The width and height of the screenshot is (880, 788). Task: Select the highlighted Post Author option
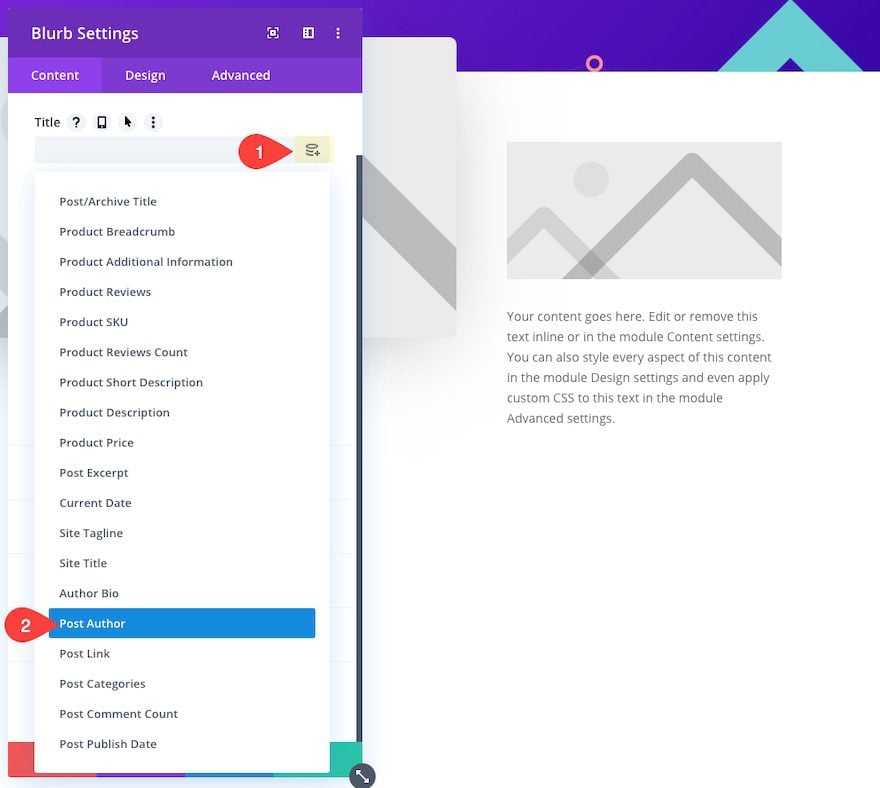tap(182, 623)
